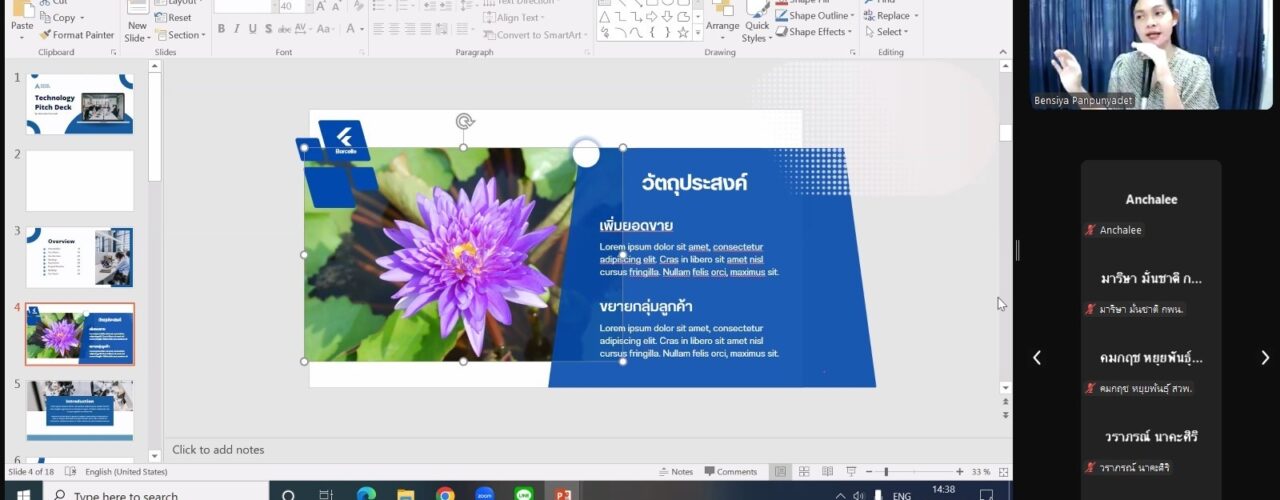Viewport: 1280px width, 500px height.
Task: Apply Italic formatting
Action: 237,29
